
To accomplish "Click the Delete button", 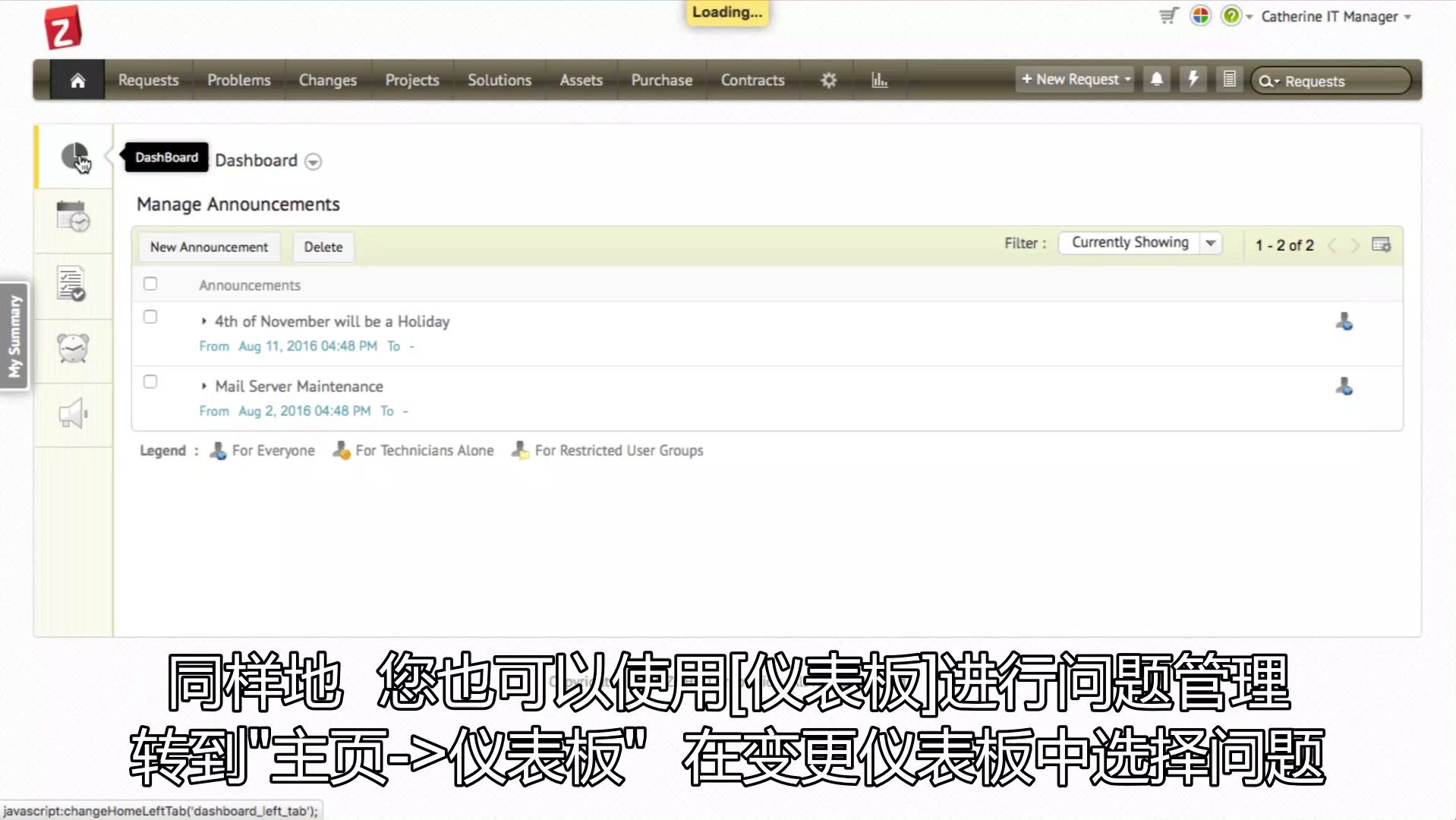I will tap(323, 247).
